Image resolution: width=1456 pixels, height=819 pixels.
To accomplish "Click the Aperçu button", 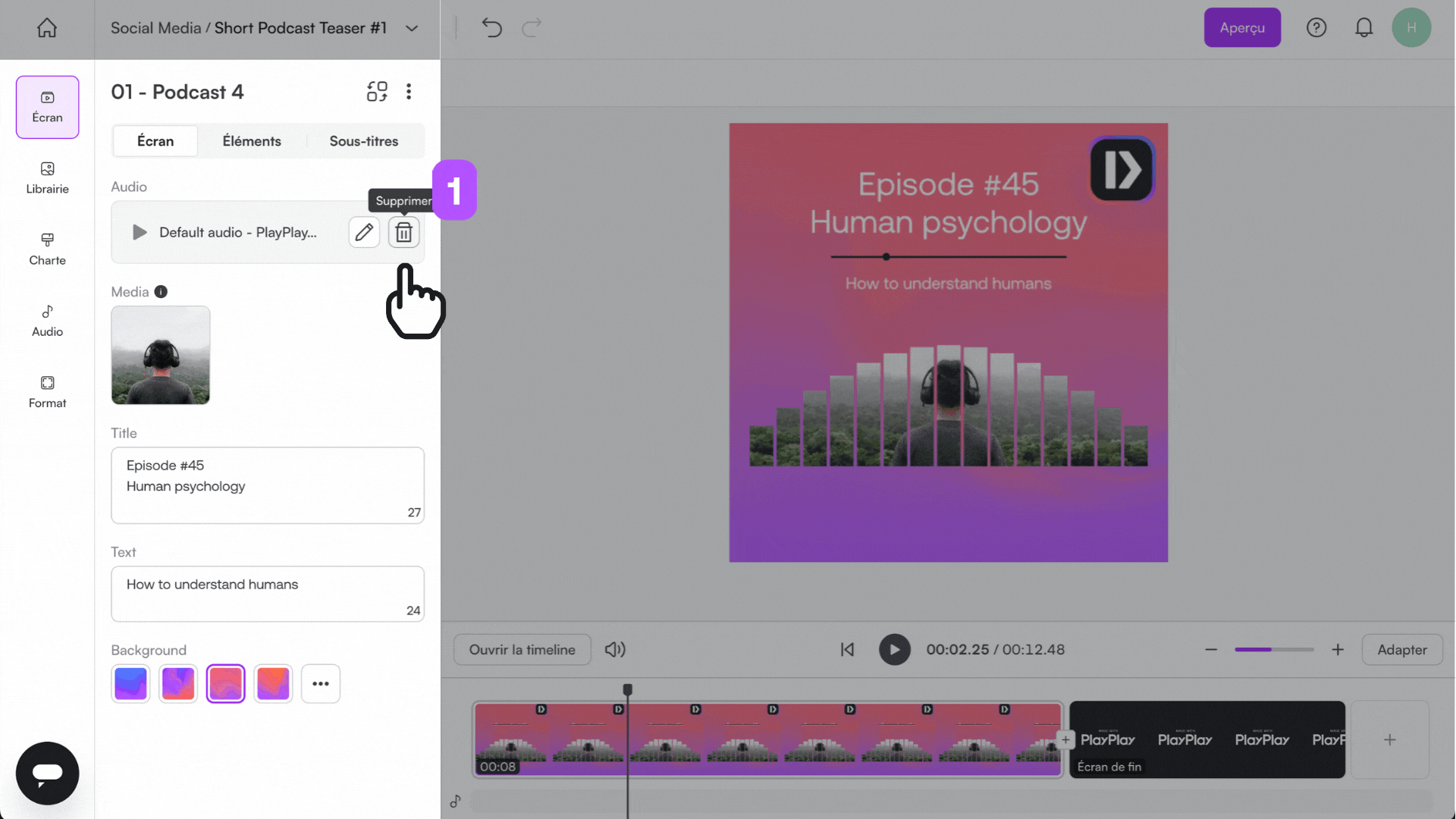I will click(1241, 27).
